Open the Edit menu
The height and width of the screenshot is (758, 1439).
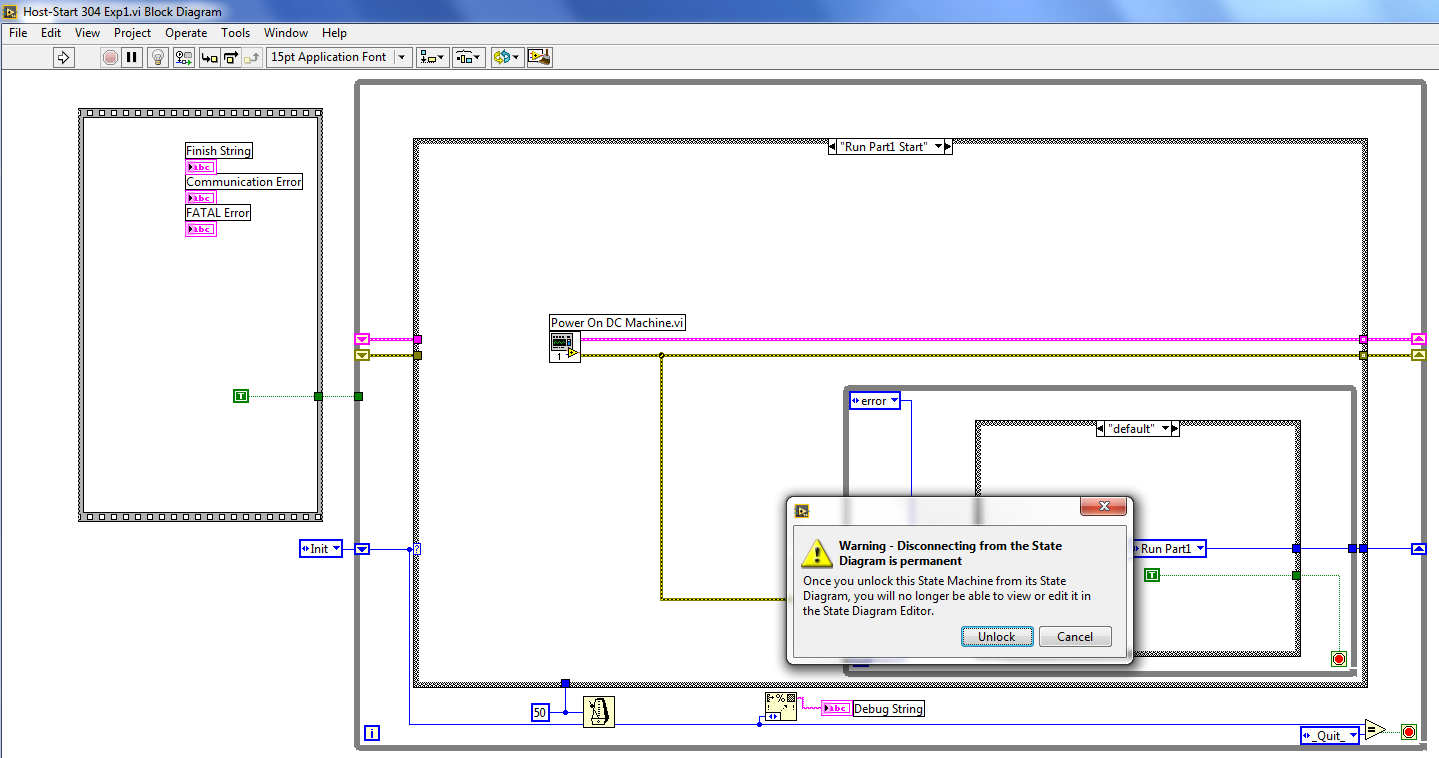click(51, 33)
